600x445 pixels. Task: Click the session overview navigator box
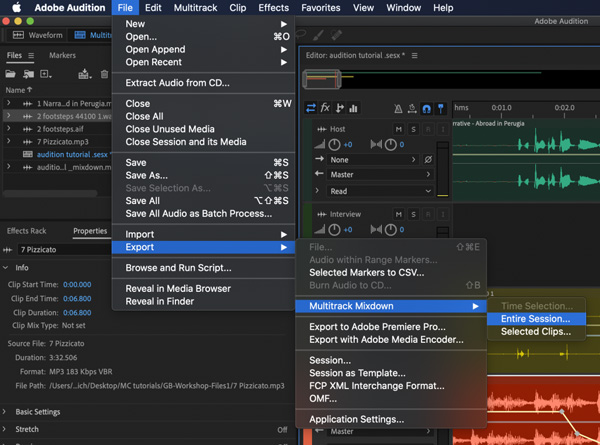point(322,79)
